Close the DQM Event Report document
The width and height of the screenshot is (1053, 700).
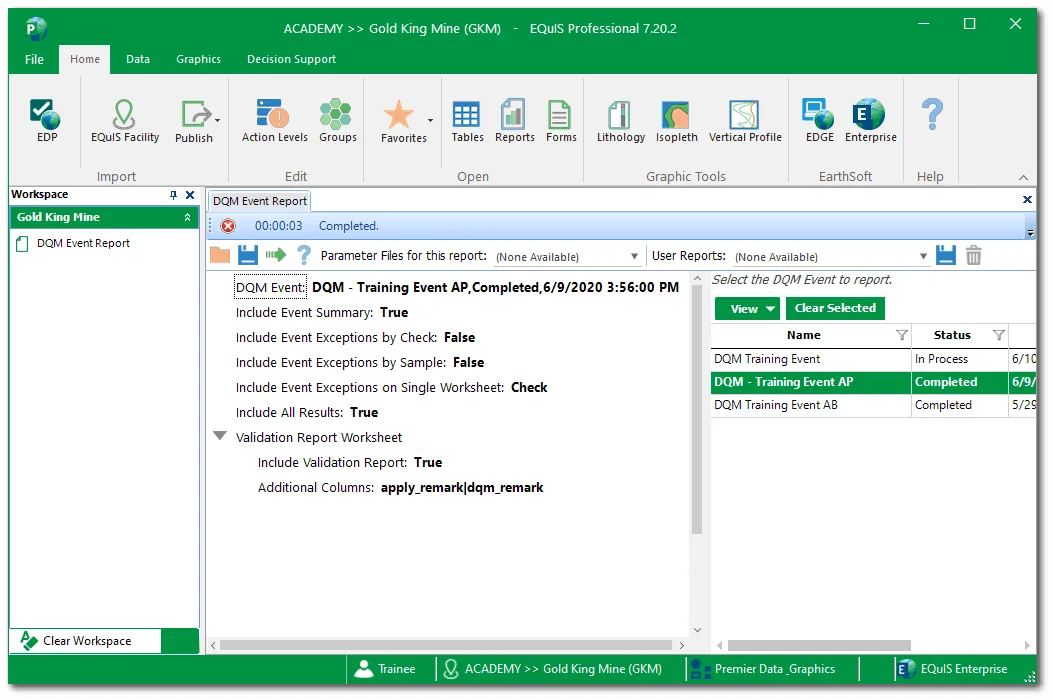pyautogui.click(x=1027, y=200)
